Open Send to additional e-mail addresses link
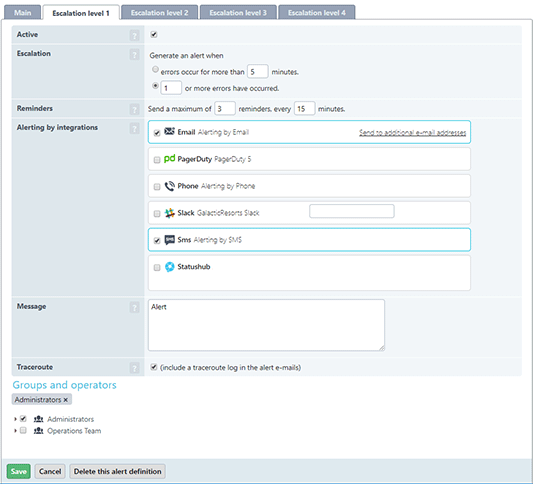The image size is (533, 484). coord(412,133)
